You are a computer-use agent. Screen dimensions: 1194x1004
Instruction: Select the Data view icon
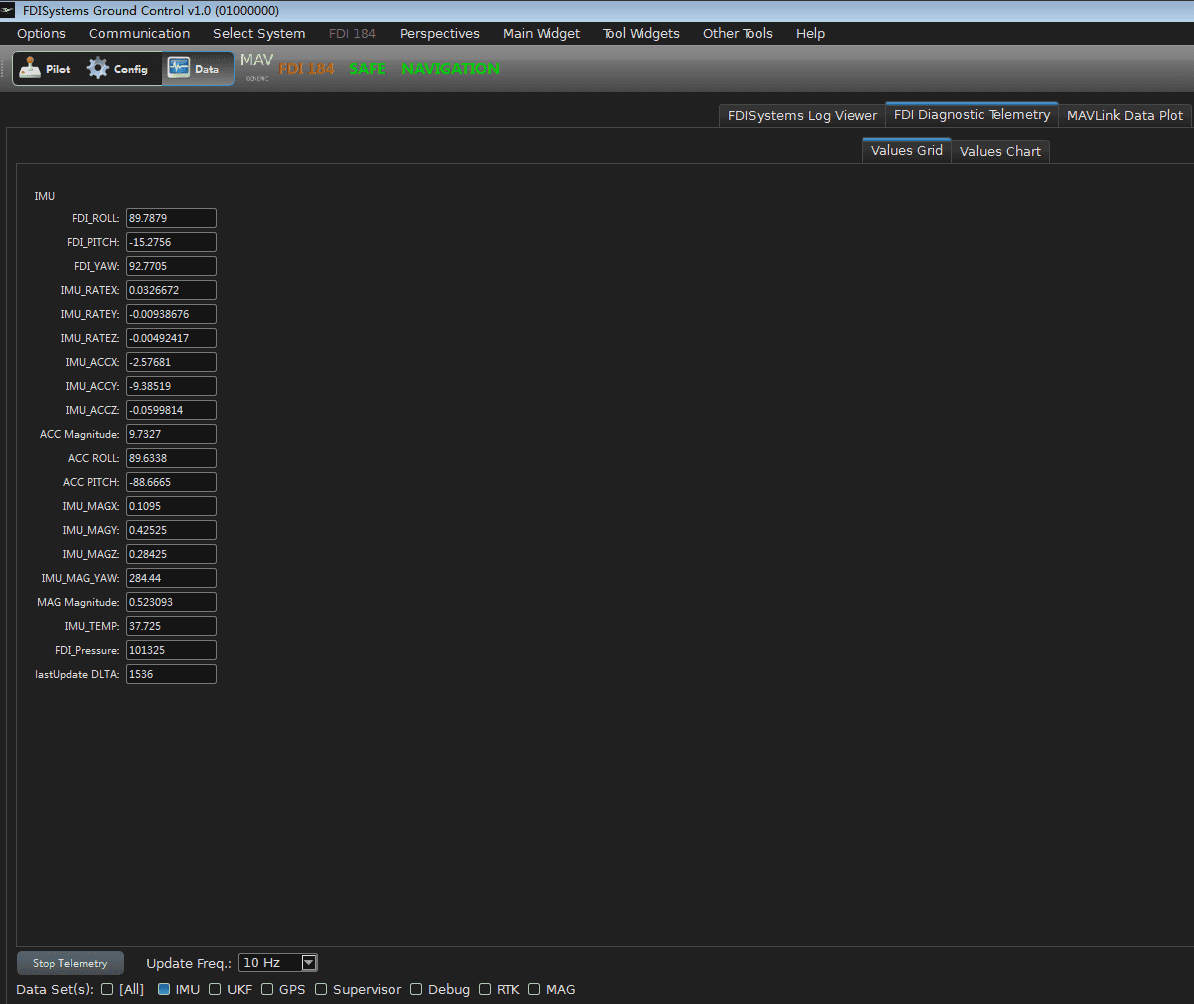194,69
